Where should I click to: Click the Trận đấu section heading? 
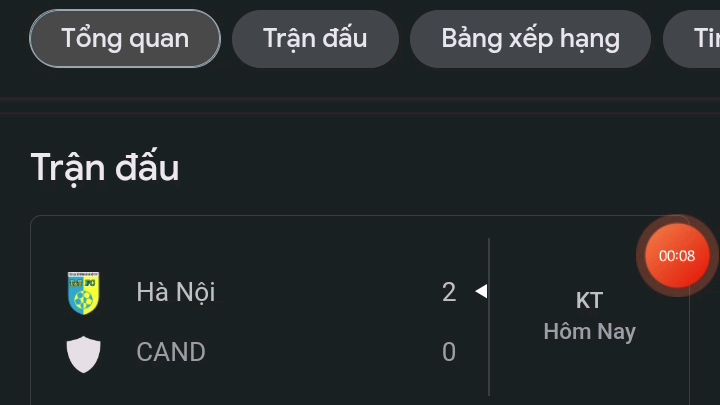[x=105, y=168]
